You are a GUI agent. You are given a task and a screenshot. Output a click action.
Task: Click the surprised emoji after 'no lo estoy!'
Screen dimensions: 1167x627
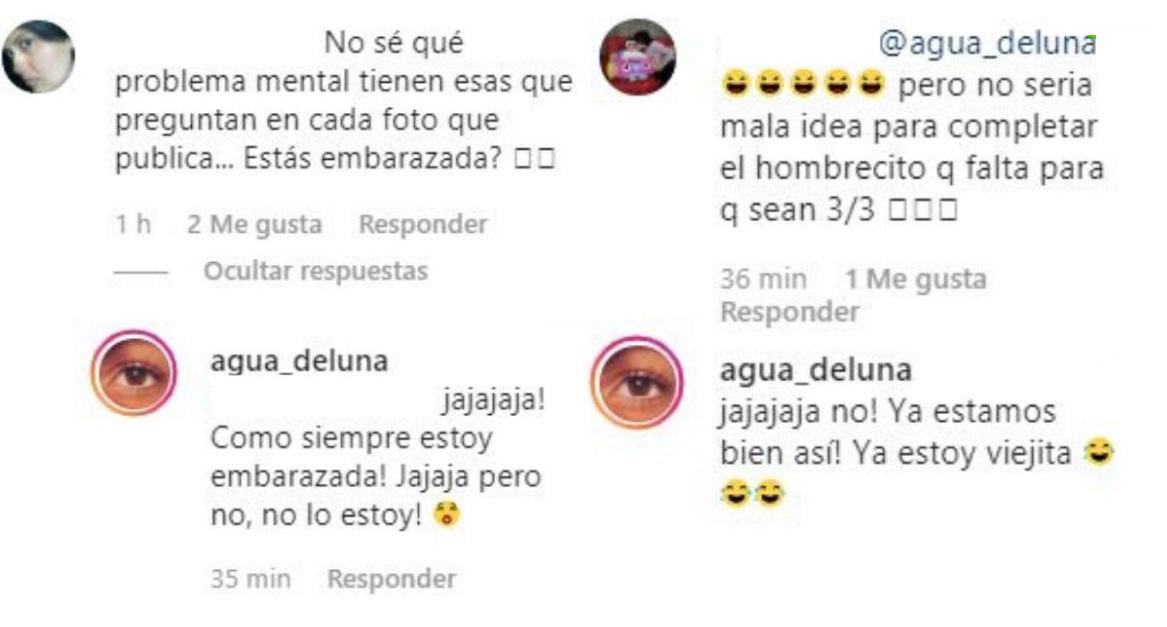pyautogui.click(x=447, y=514)
